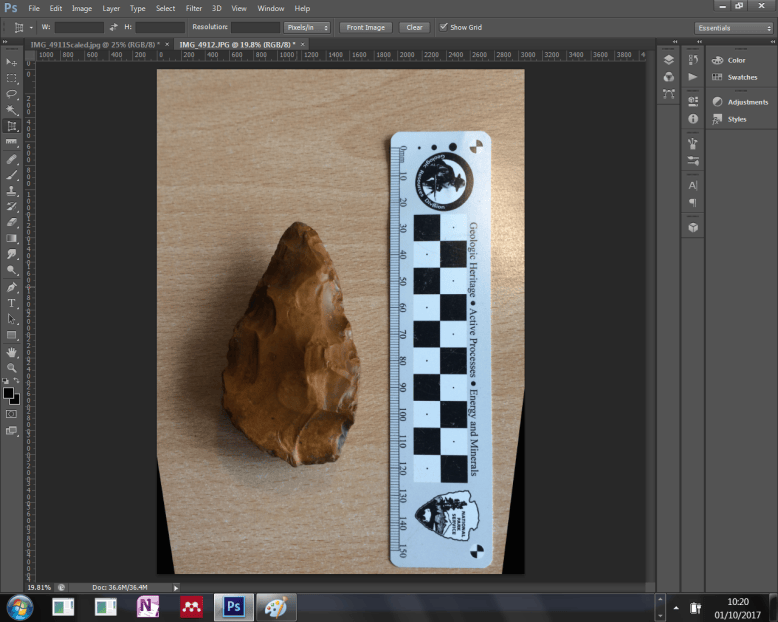Select the Eraser tool
This screenshot has height=622, width=778.
pos(11,223)
